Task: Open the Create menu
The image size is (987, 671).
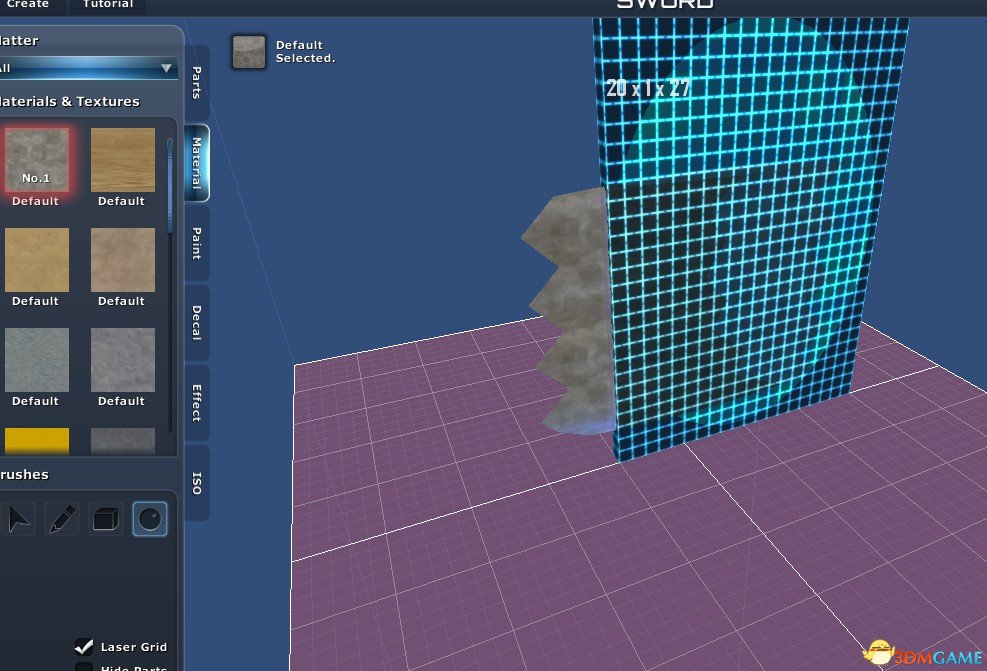Action: click(28, 5)
